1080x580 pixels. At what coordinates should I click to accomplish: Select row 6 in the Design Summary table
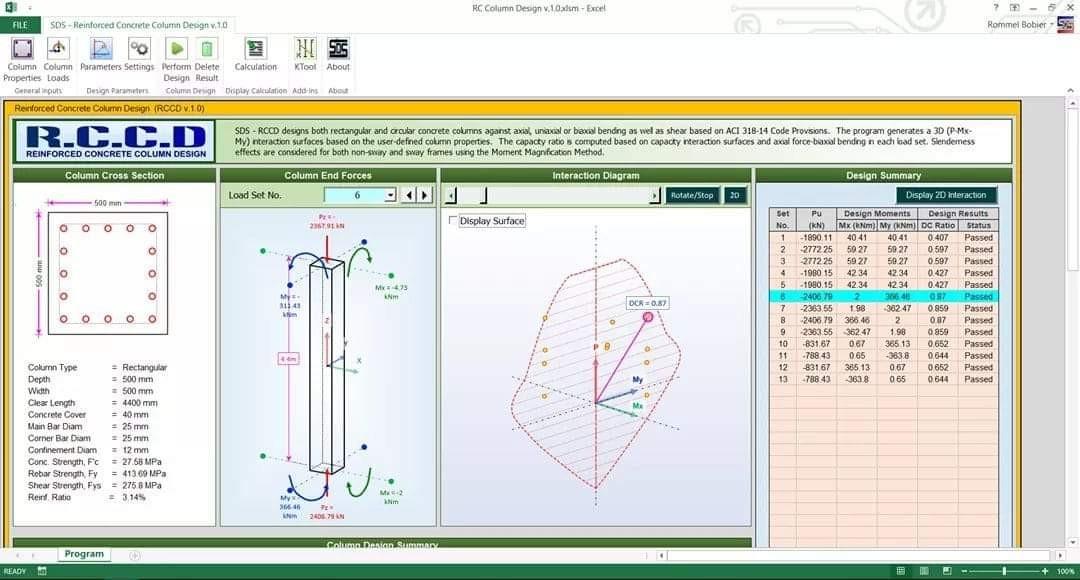pos(880,296)
